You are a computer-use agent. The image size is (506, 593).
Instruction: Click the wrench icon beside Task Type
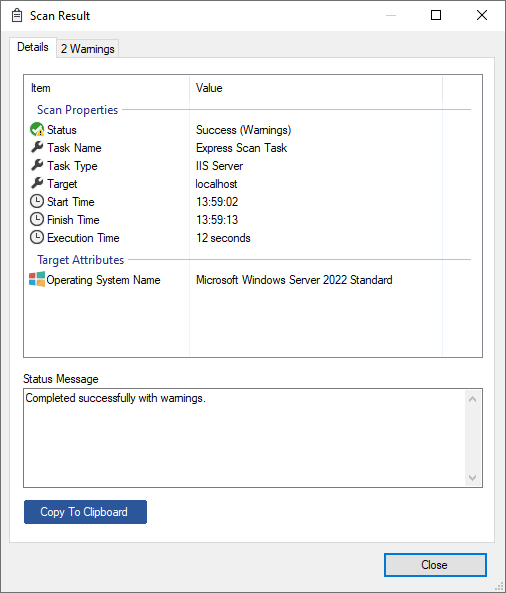click(37, 165)
